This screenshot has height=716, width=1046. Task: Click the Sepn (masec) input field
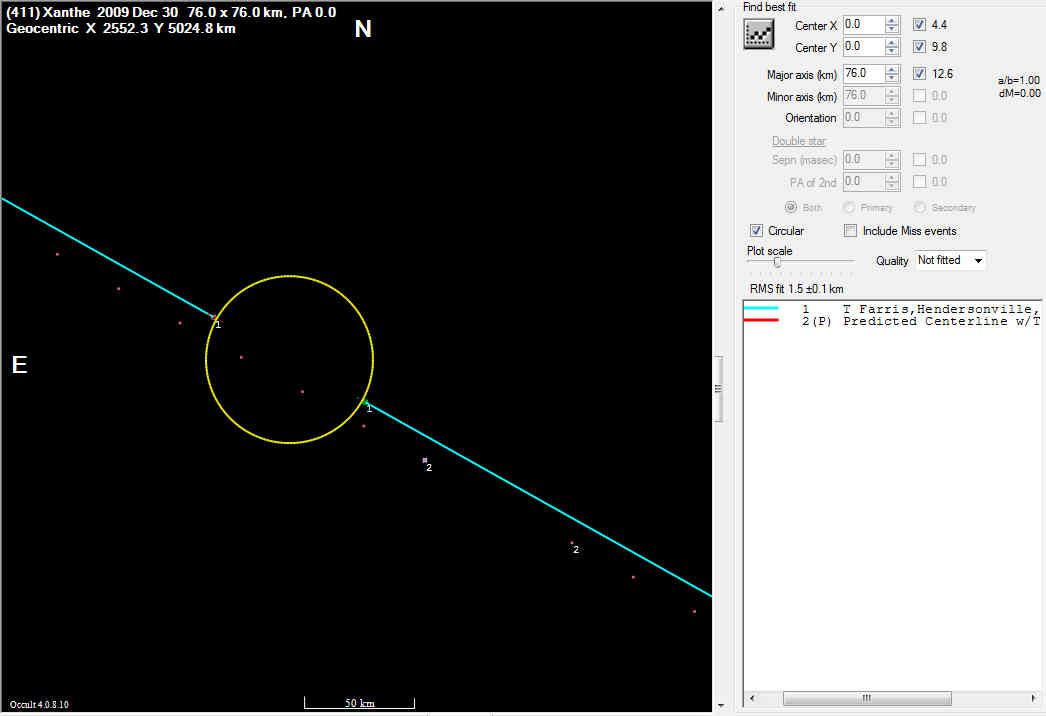(863, 159)
